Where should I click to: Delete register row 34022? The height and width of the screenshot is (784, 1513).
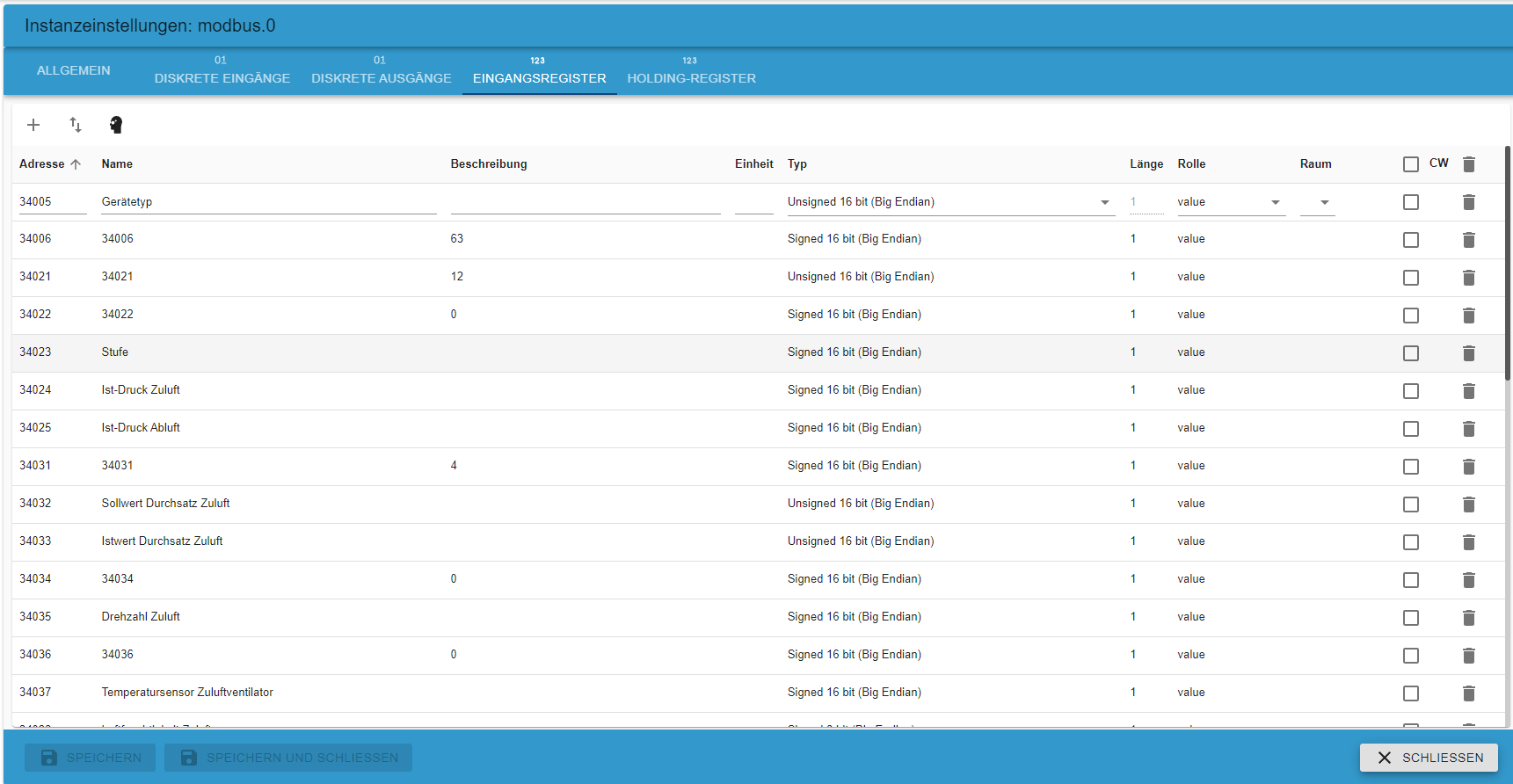pyautogui.click(x=1469, y=316)
